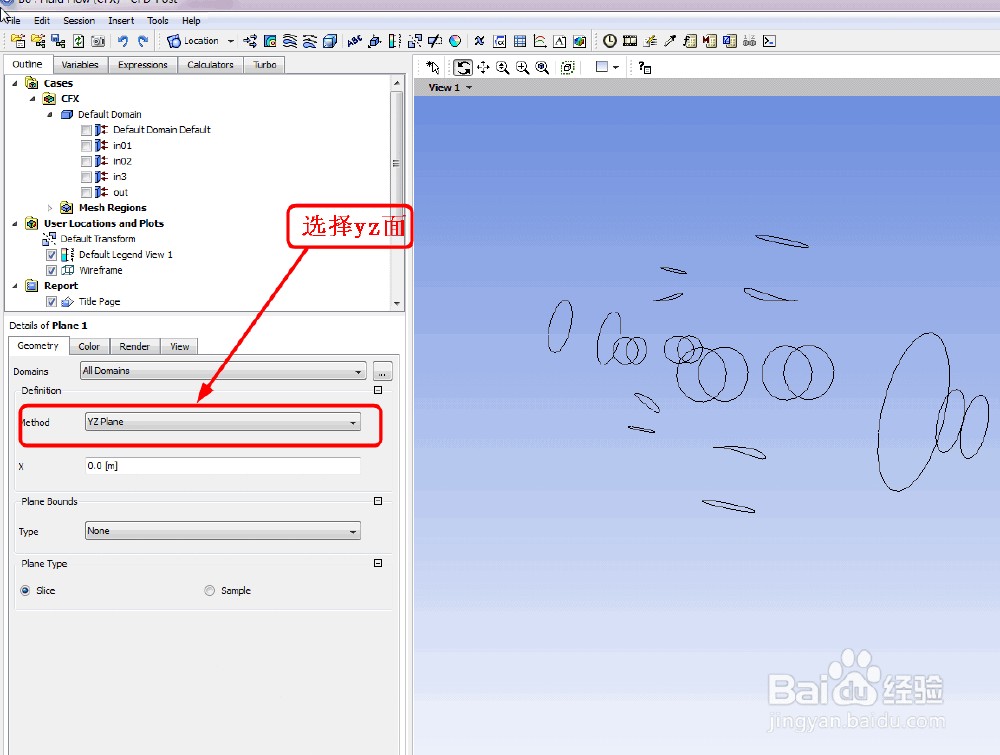Click the Streamline icon
The image size is (1000, 755).
tap(290, 41)
